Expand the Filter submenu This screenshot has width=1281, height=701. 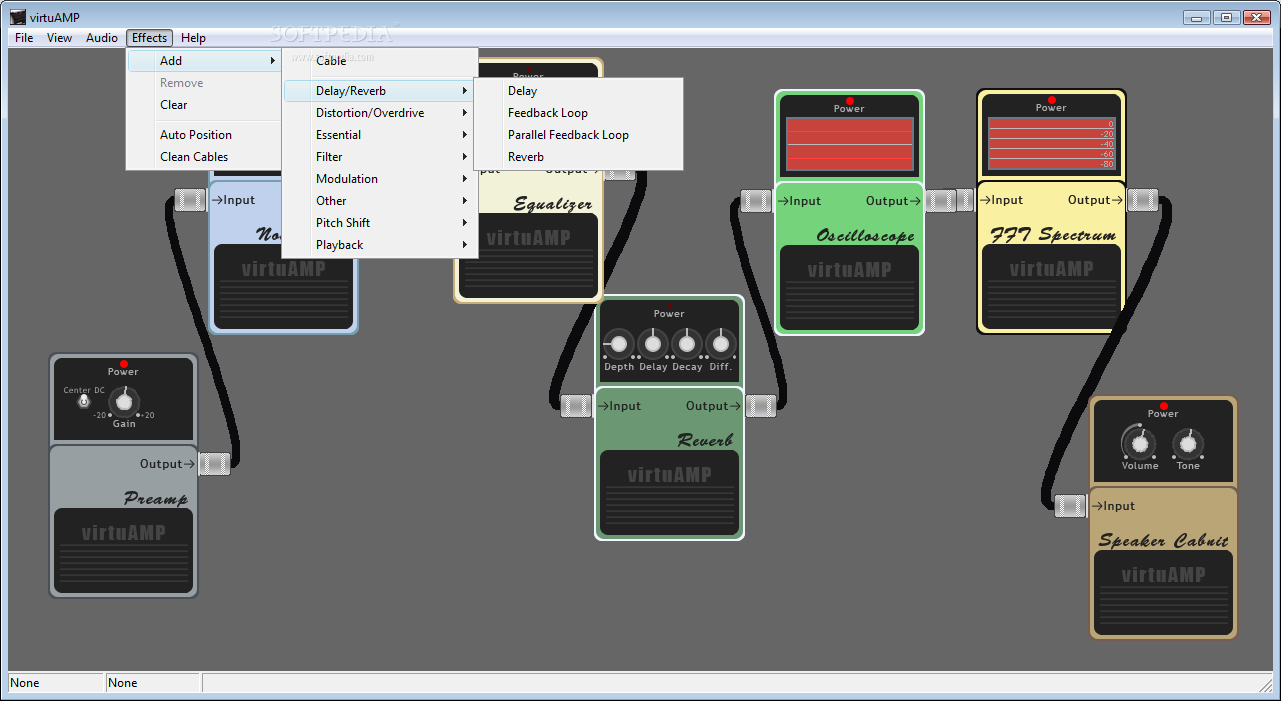click(x=380, y=157)
